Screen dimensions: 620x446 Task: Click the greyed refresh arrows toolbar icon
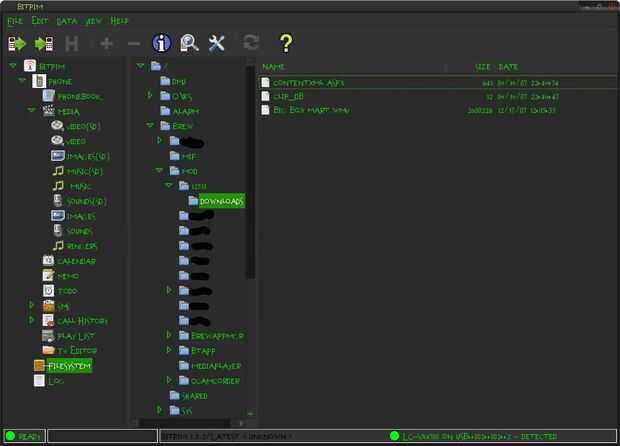[x=251, y=42]
